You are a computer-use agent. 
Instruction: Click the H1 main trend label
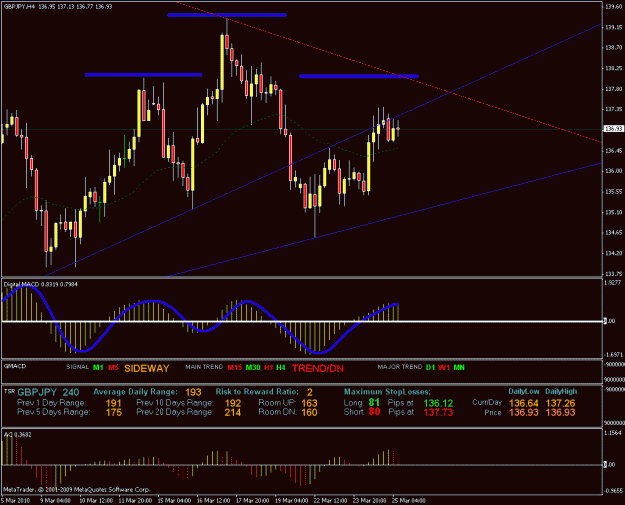point(269,367)
